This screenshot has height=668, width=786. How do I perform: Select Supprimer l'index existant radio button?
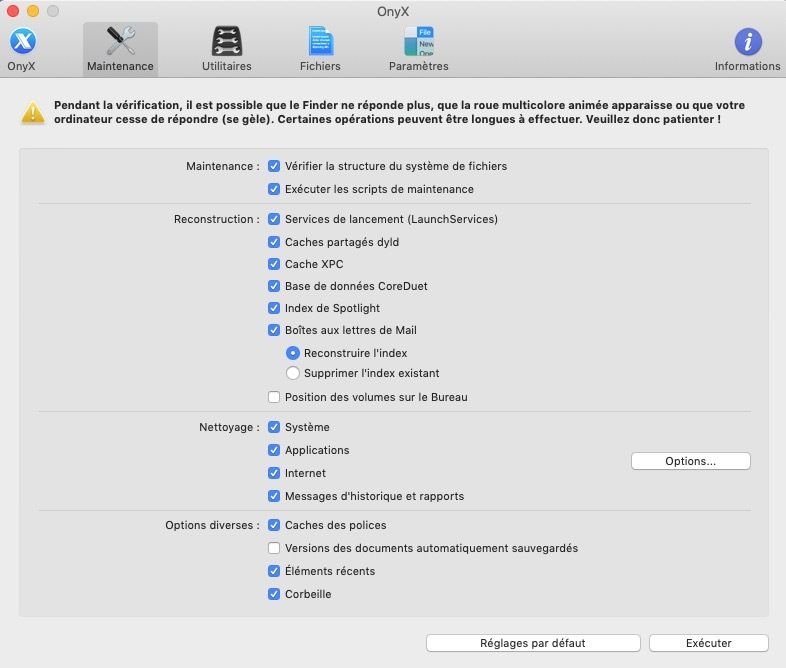point(293,373)
